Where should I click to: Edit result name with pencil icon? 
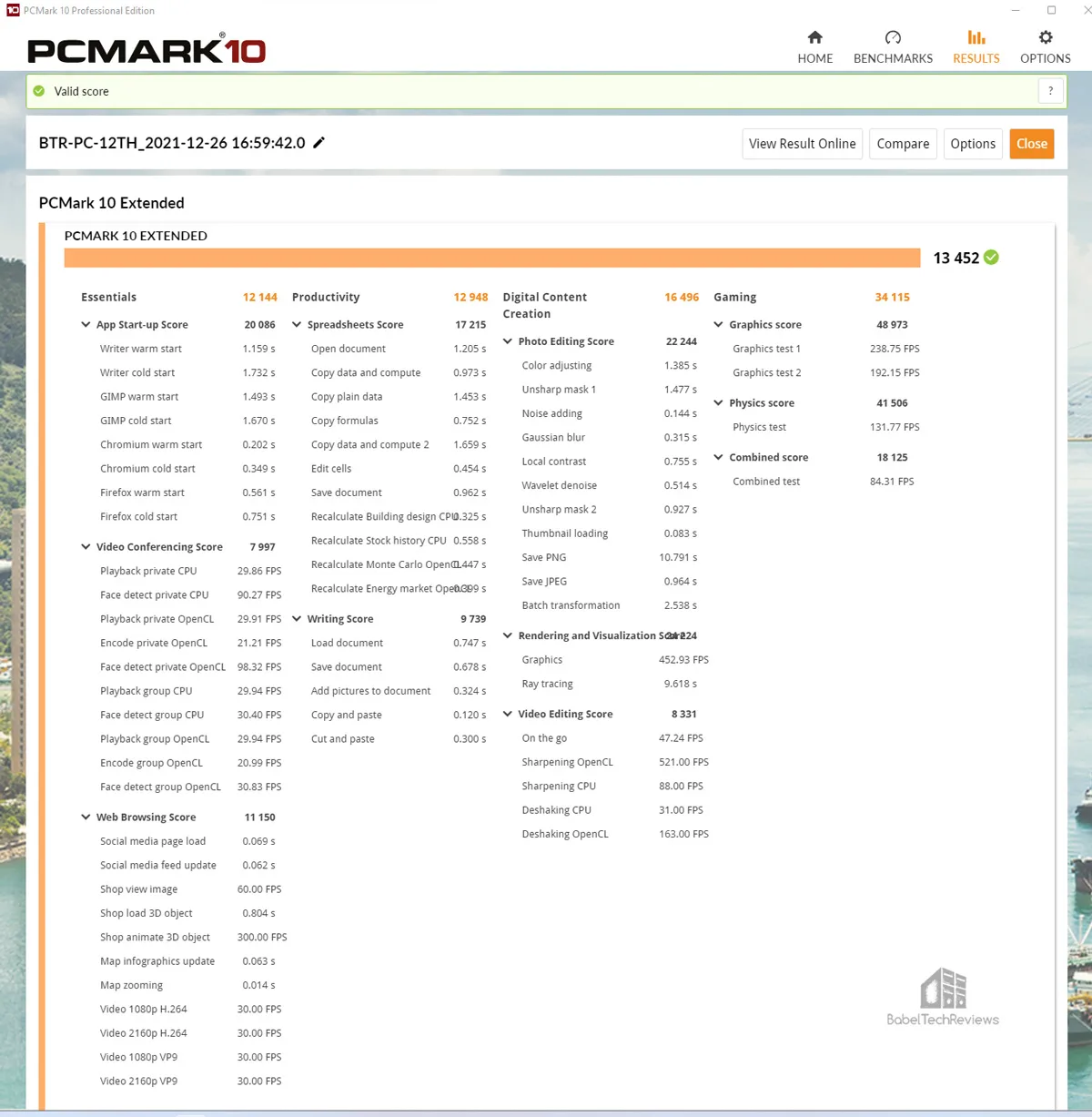318,143
